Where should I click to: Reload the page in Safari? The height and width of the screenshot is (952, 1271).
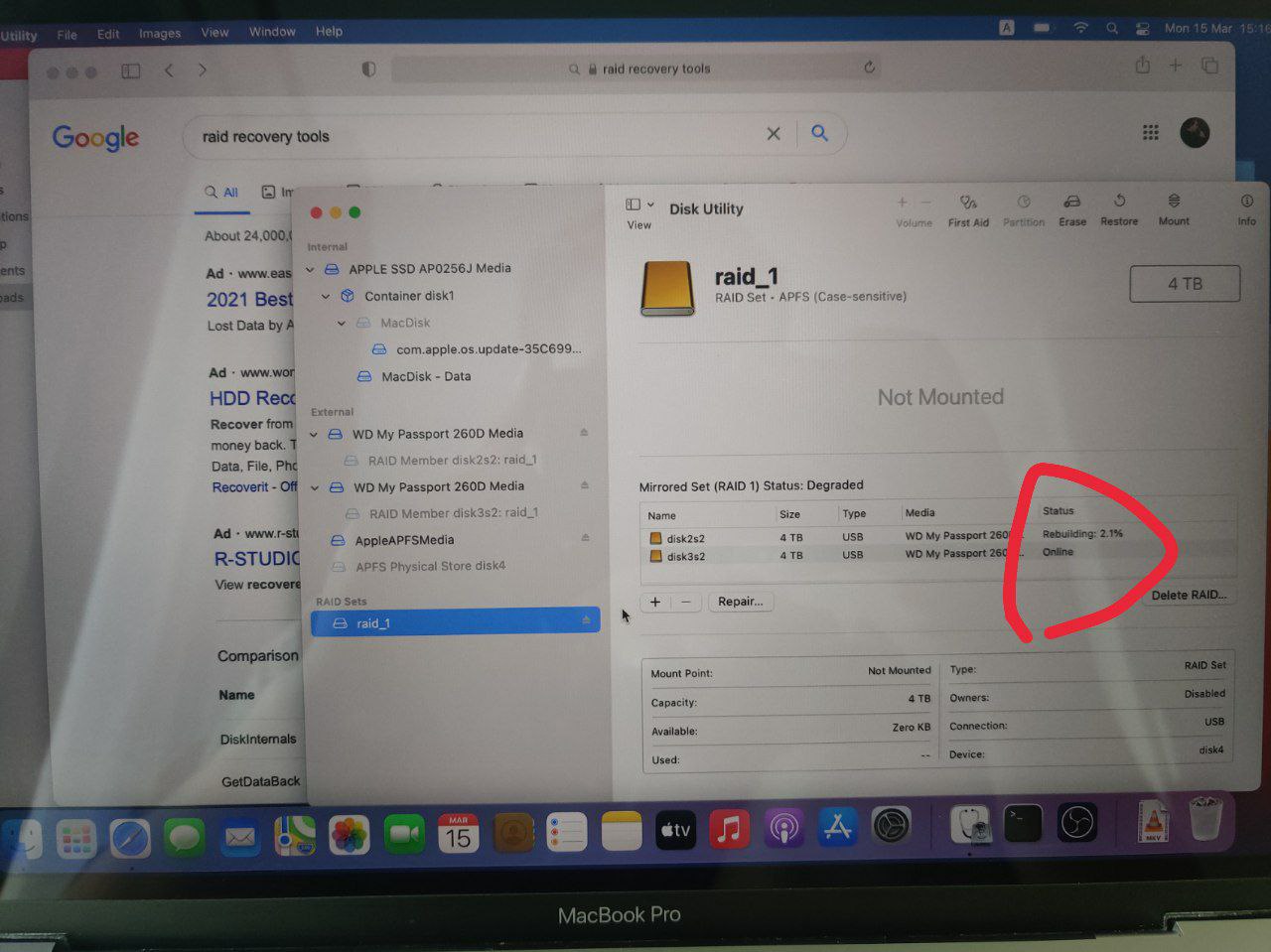pyautogui.click(x=869, y=68)
